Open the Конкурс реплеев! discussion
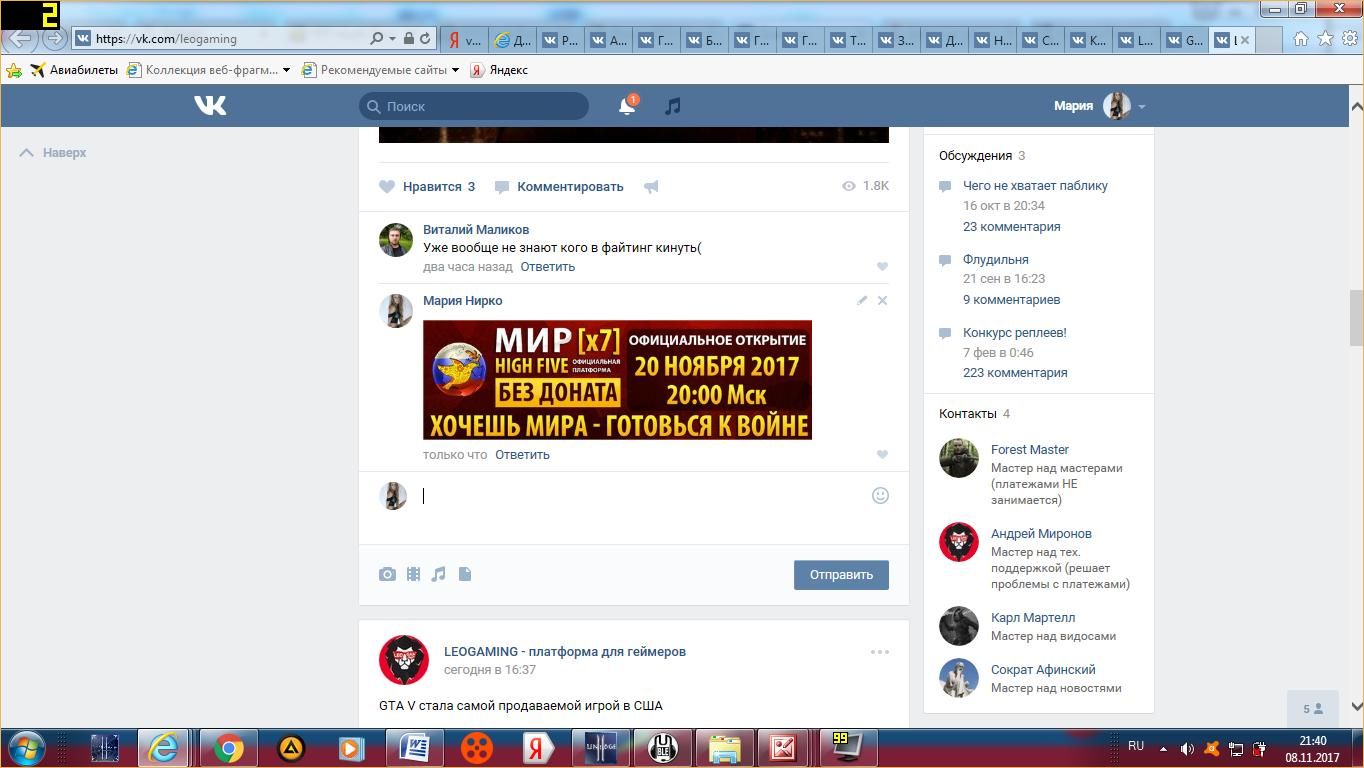 pos(1014,333)
